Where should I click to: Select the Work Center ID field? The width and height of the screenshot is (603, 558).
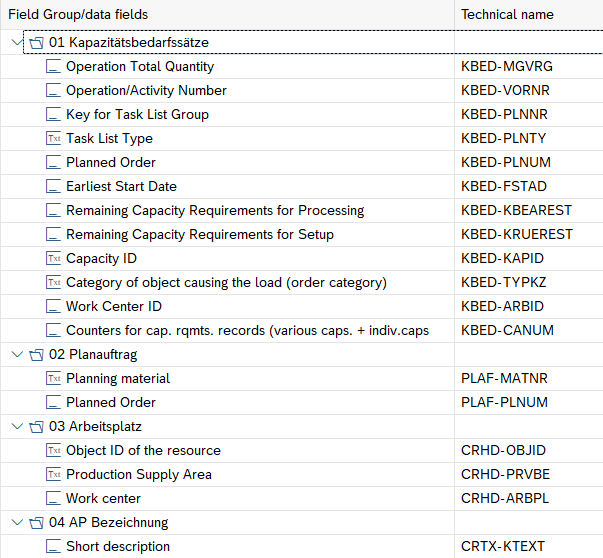(113, 307)
